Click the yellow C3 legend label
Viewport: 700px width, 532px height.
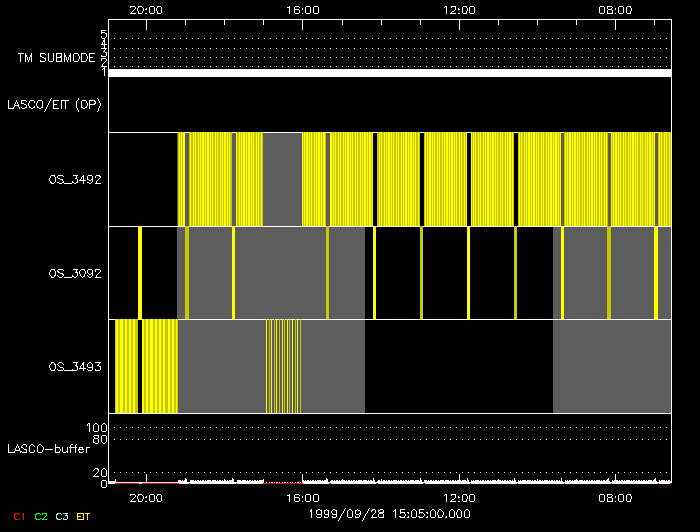coord(63,516)
